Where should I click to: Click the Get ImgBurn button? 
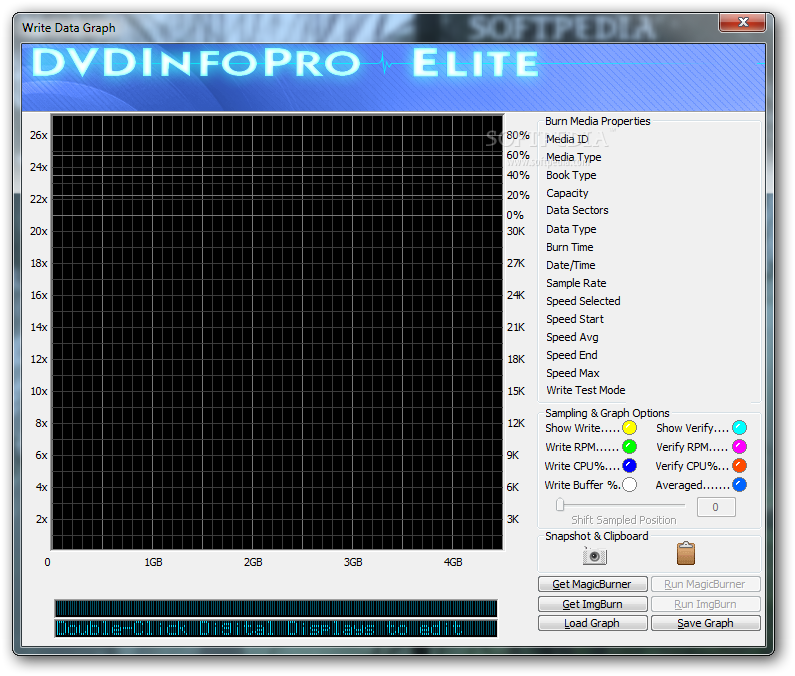click(592, 604)
